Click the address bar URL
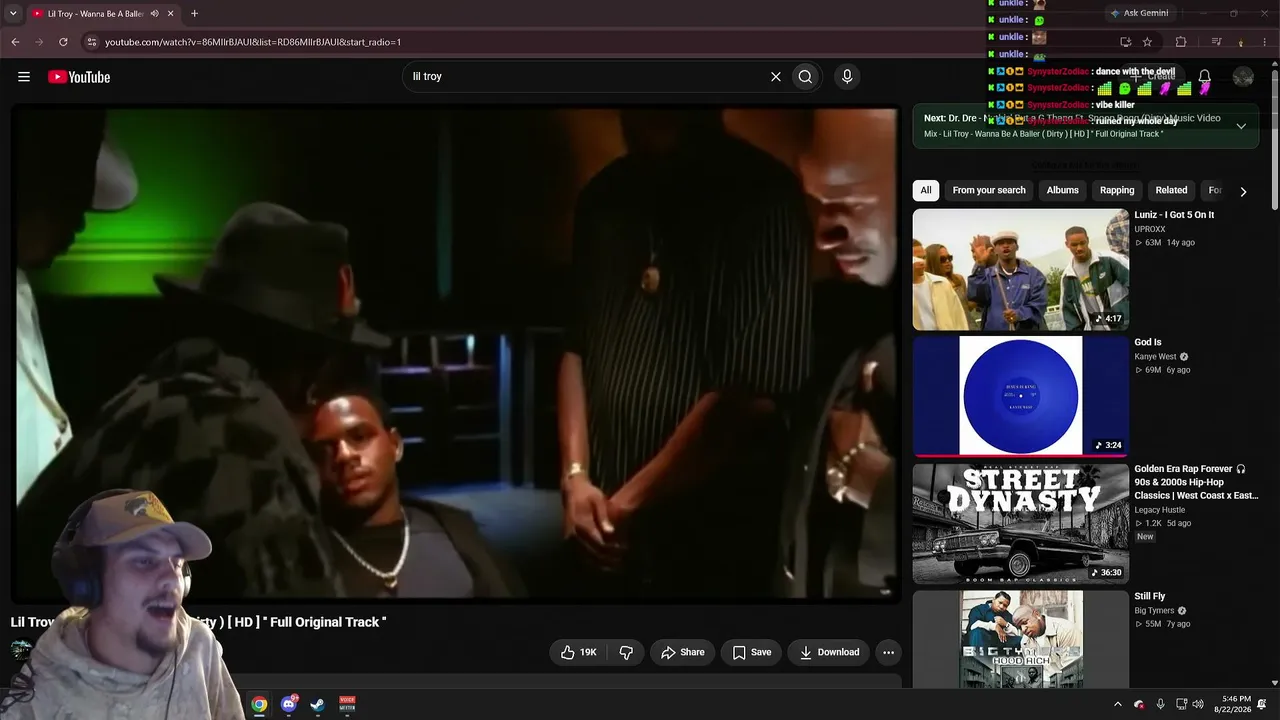 click(x=253, y=42)
